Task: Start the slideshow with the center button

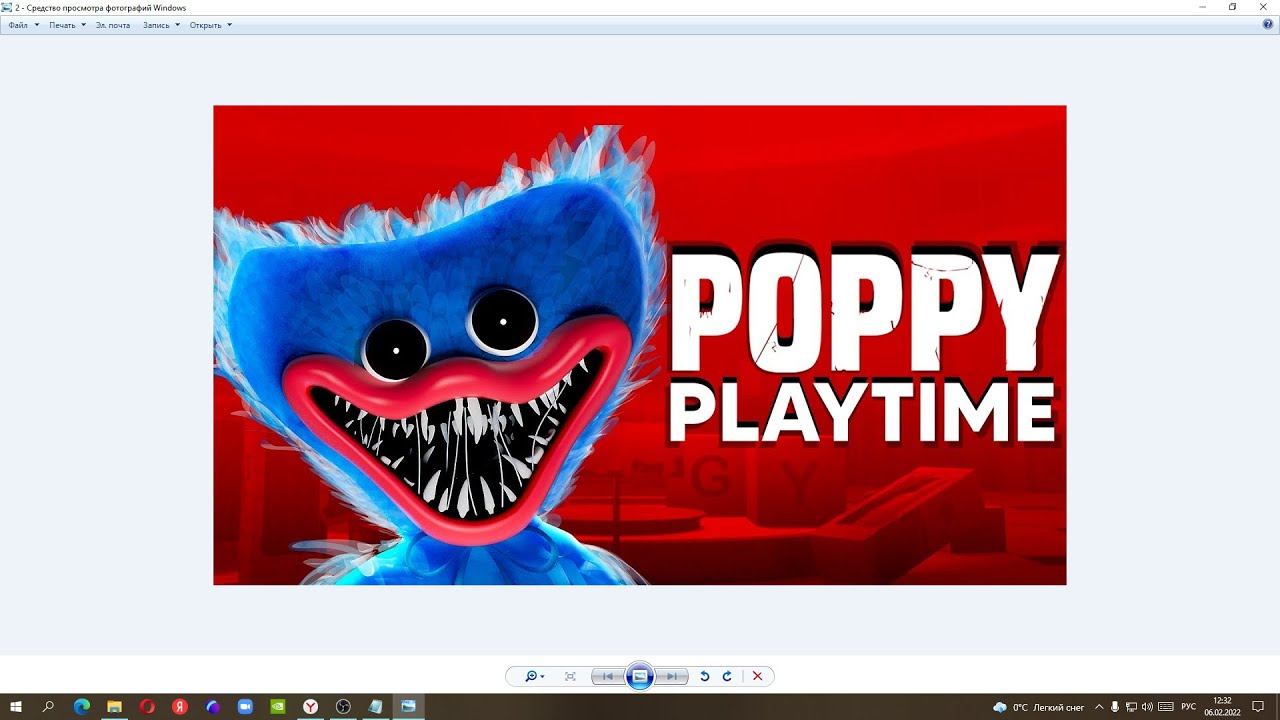Action: click(x=640, y=677)
